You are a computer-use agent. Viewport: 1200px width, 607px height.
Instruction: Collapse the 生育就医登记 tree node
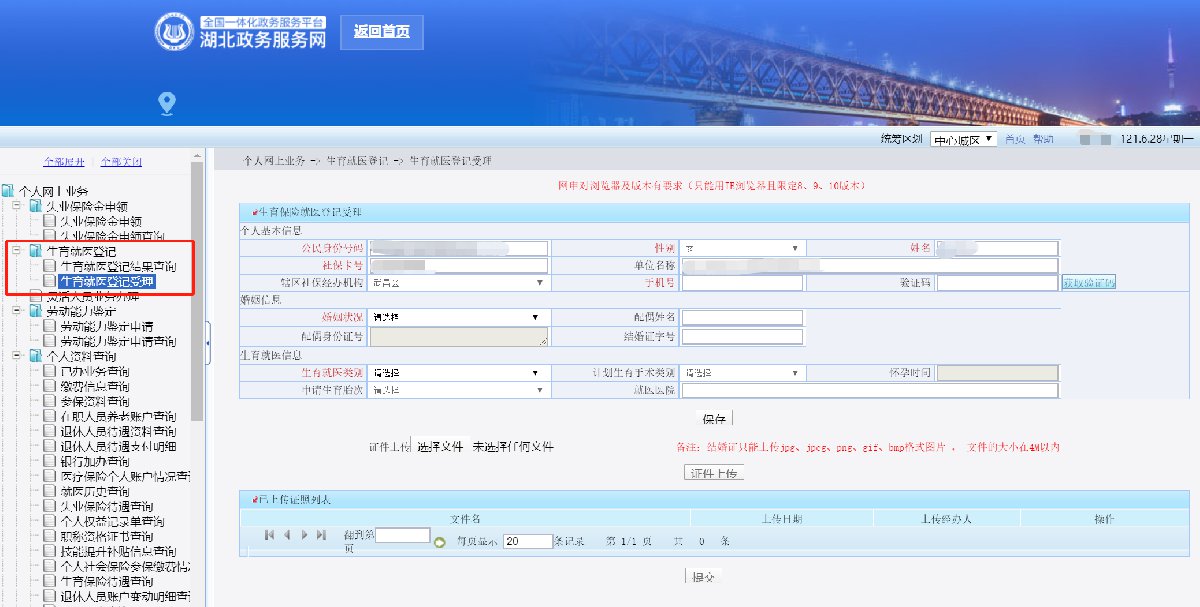pyautogui.click(x=17, y=251)
